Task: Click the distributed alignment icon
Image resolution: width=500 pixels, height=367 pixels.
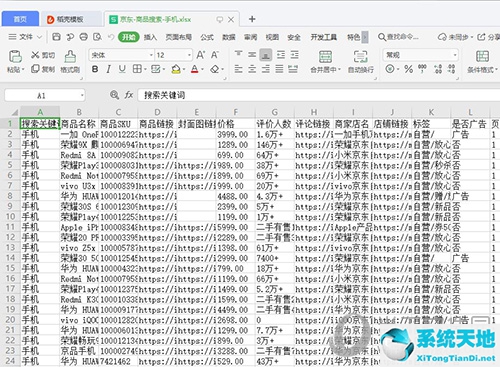Action: pos(293,69)
